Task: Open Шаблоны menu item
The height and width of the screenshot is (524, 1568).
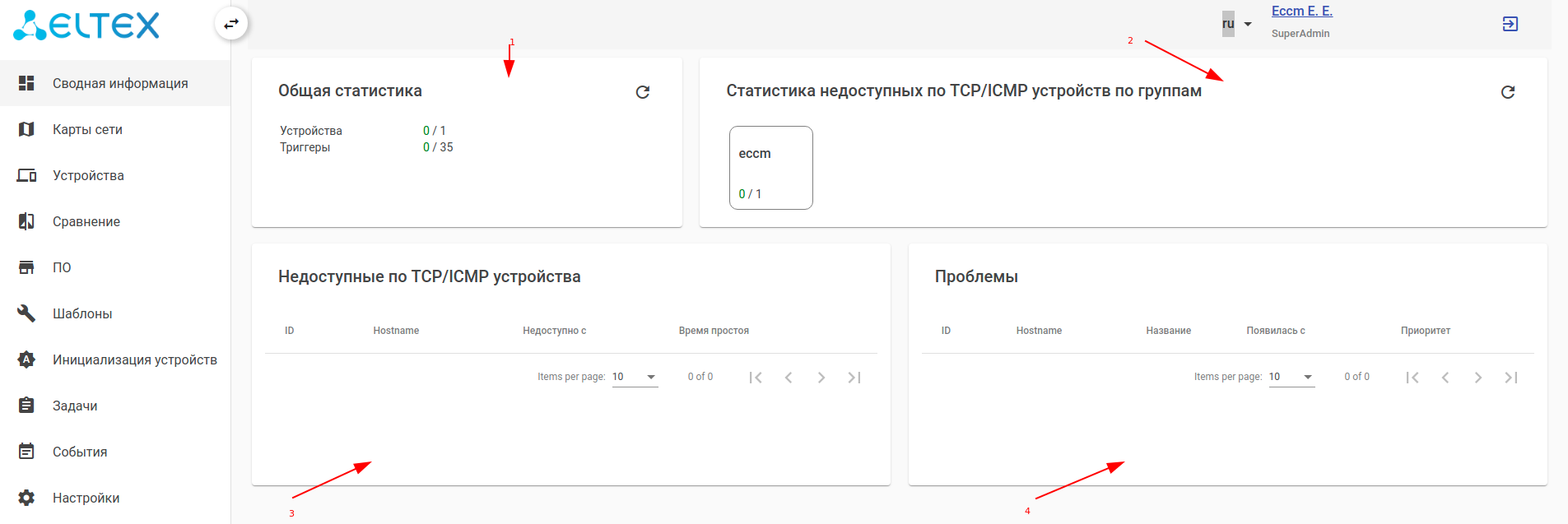Action: 115,313
